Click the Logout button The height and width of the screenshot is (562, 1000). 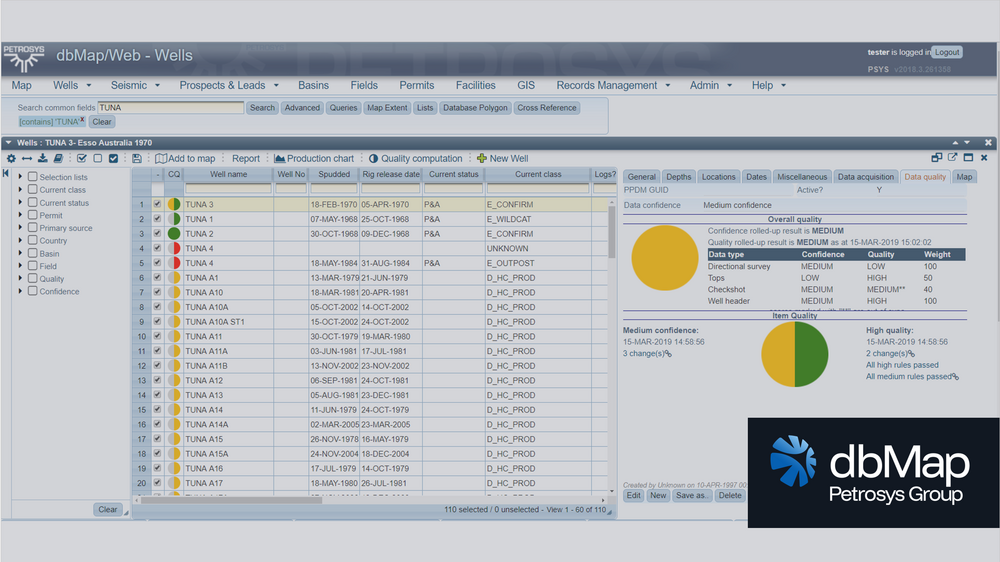point(947,52)
